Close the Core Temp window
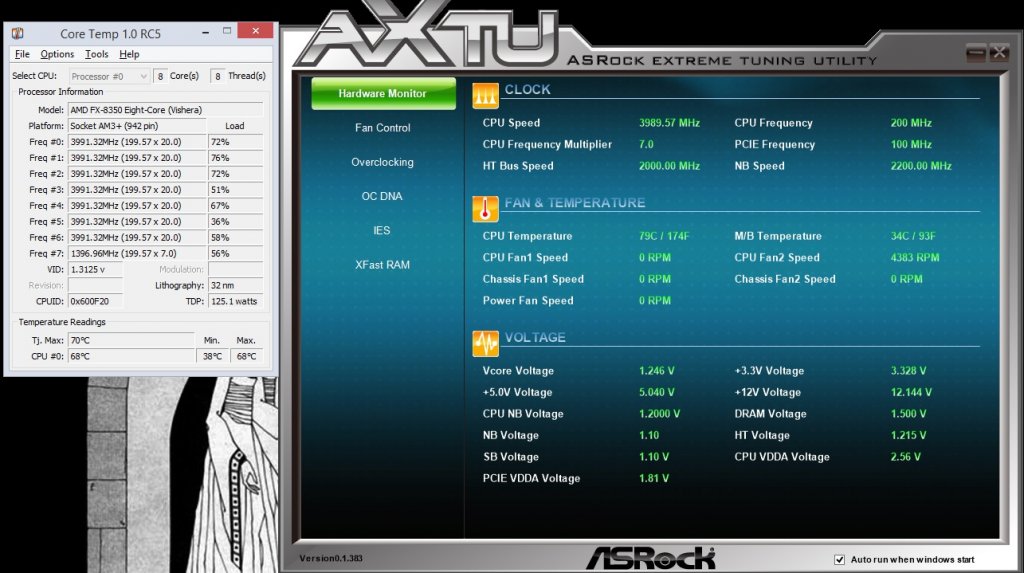This screenshot has width=1024, height=573. (x=255, y=31)
